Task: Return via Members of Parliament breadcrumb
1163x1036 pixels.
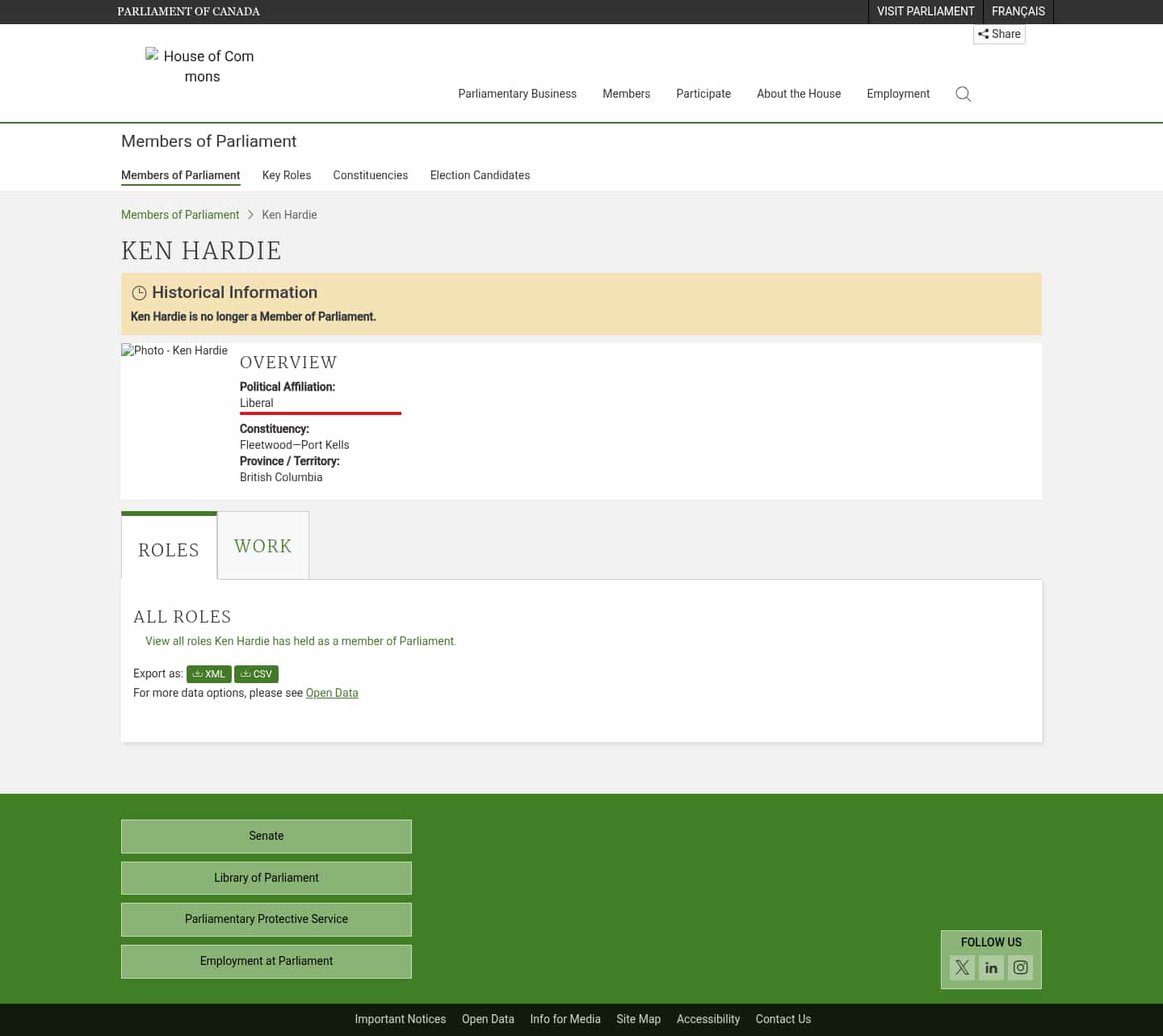Action: (179, 215)
